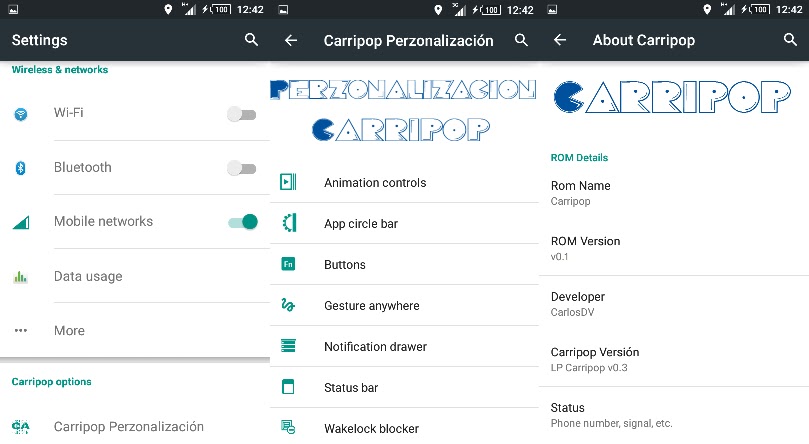
Task: Tap the Gesture anywhere icon
Action: tap(288, 305)
